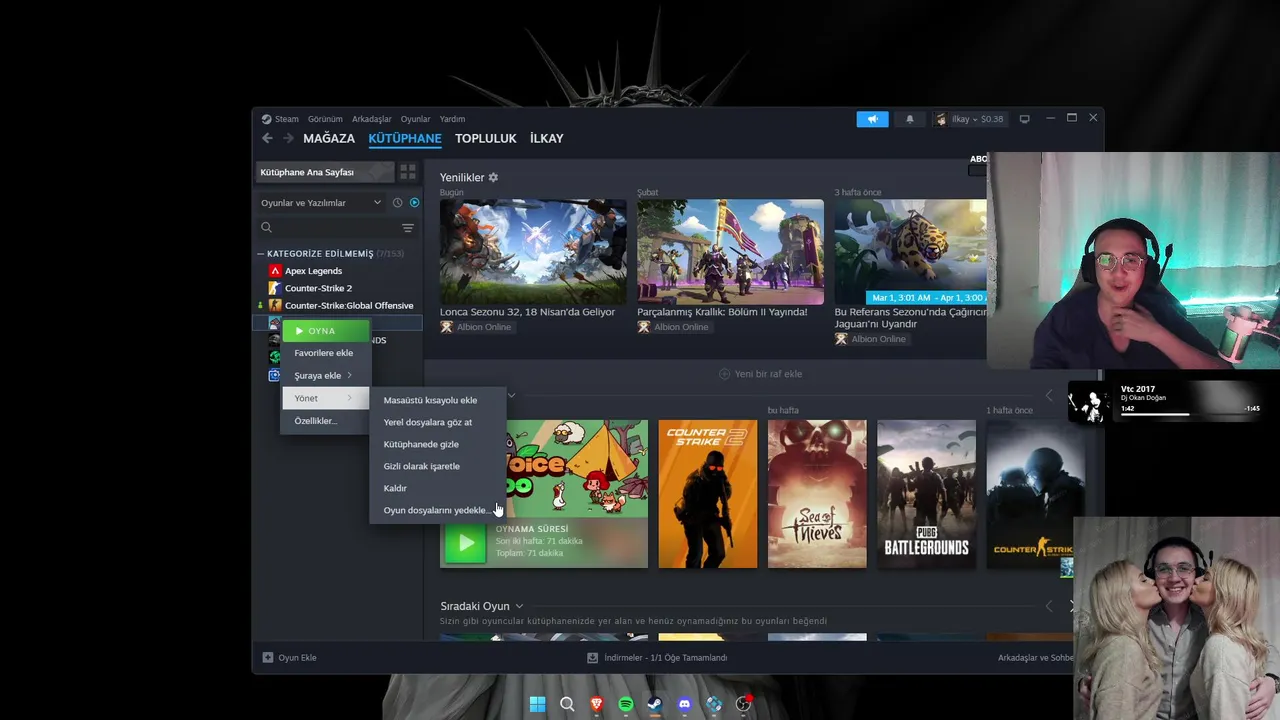Click the forward navigation arrow
Image resolution: width=1280 pixels, height=720 pixels.
[288, 138]
